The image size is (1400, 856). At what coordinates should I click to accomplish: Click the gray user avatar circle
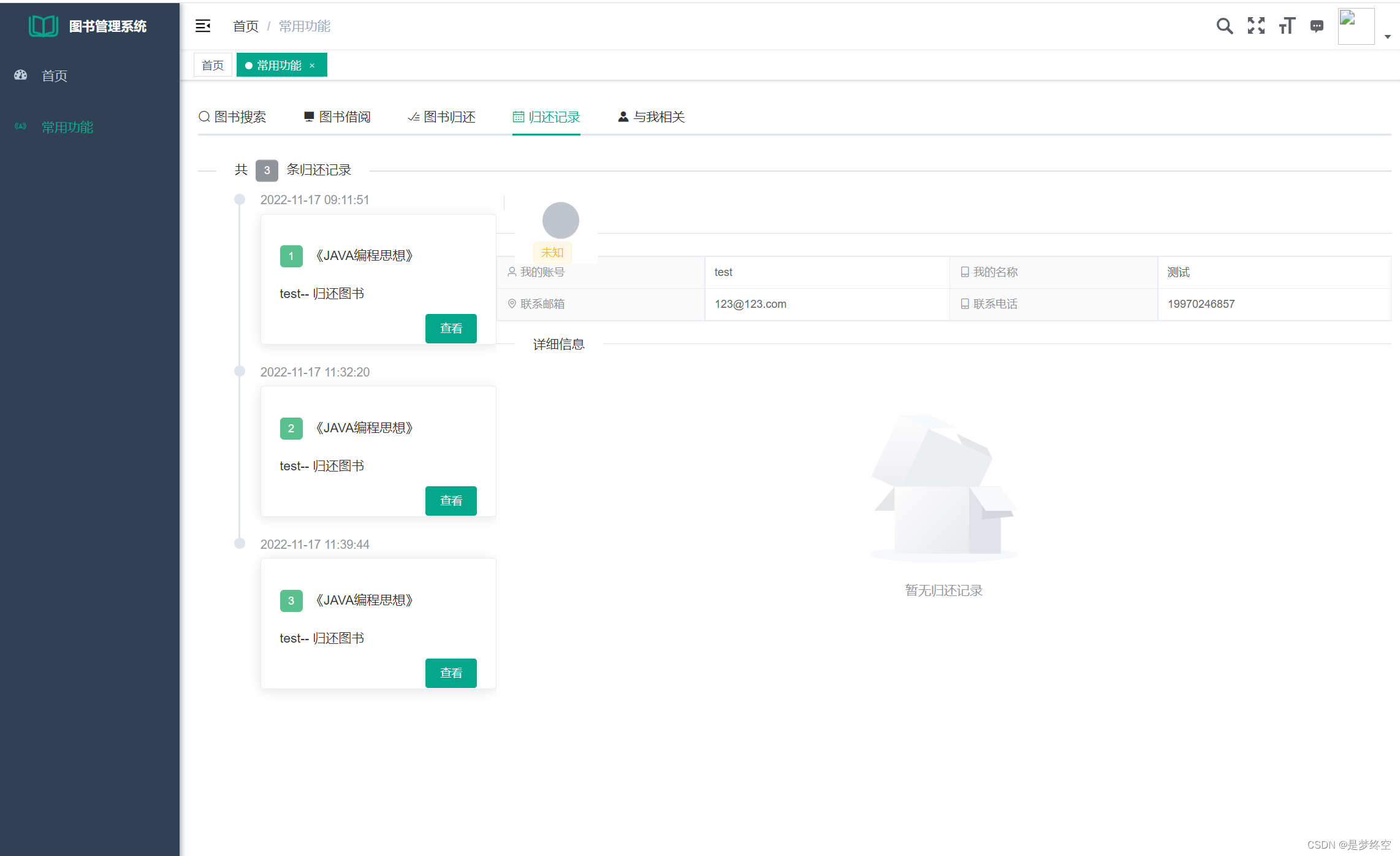point(560,220)
